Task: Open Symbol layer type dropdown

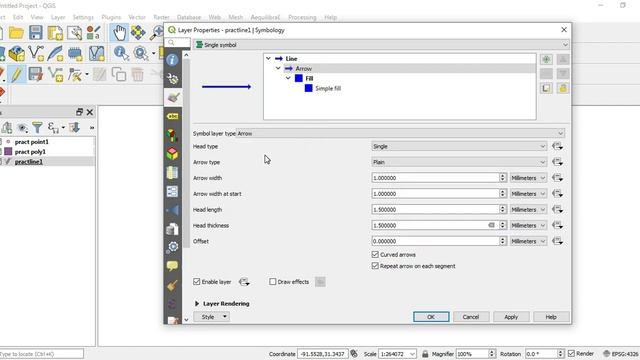Action: (x=401, y=133)
